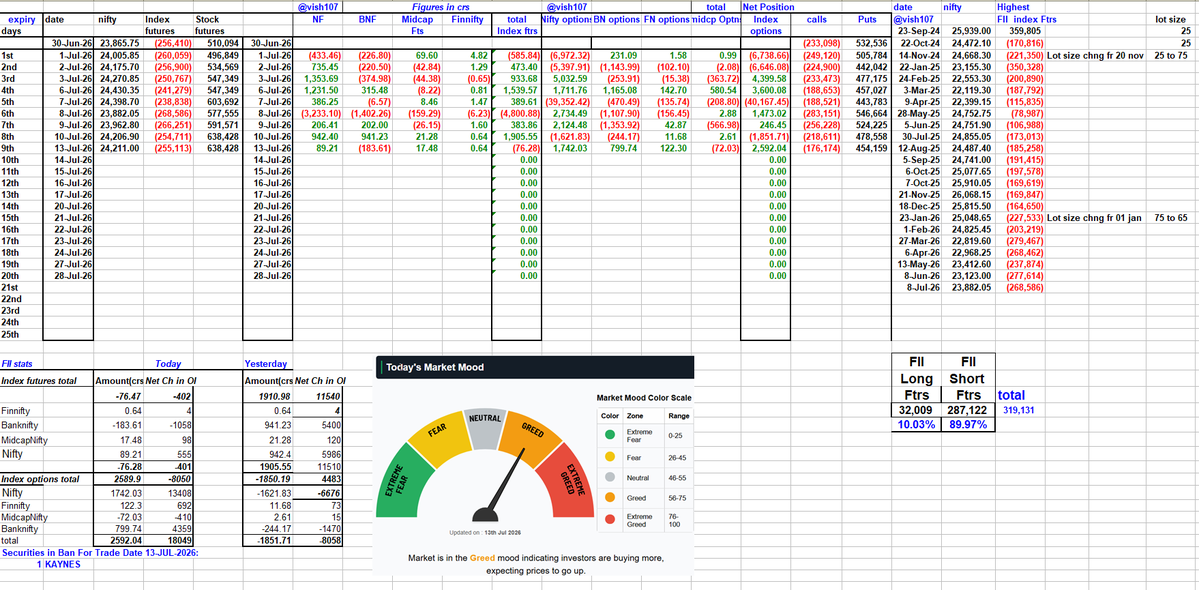Click the 'Updated on : 13th Jul 2026' label
Screen dimensions: 1199x590
pyautogui.click(x=485, y=532)
